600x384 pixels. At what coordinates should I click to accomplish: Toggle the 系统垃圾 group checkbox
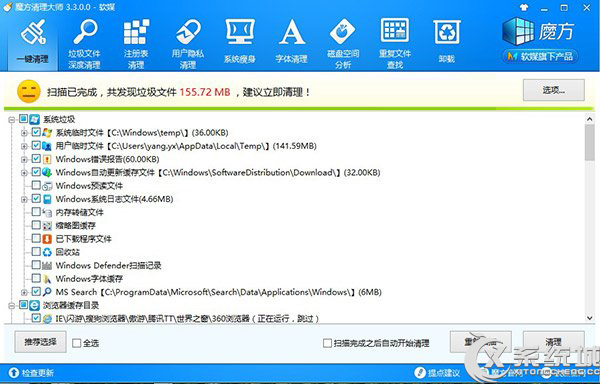click(24, 119)
